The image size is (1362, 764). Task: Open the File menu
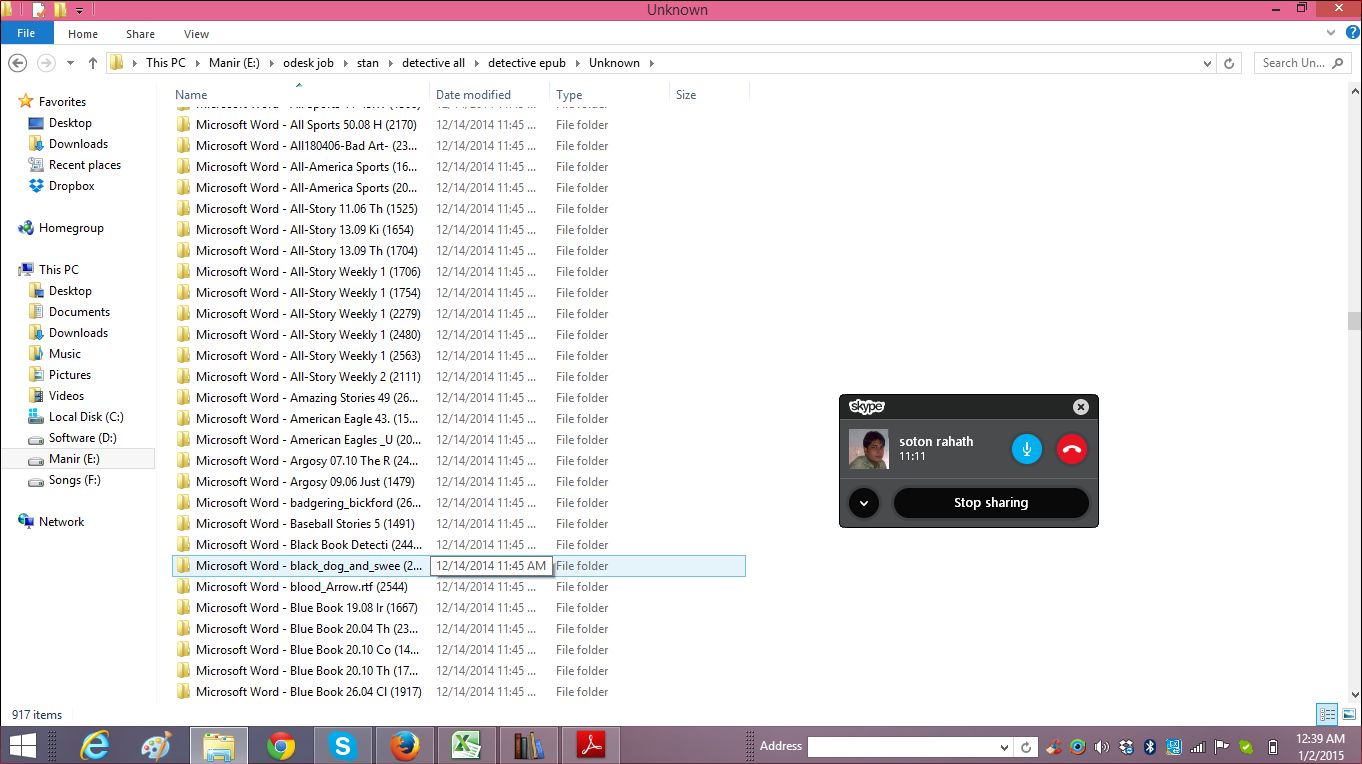tap(26, 33)
